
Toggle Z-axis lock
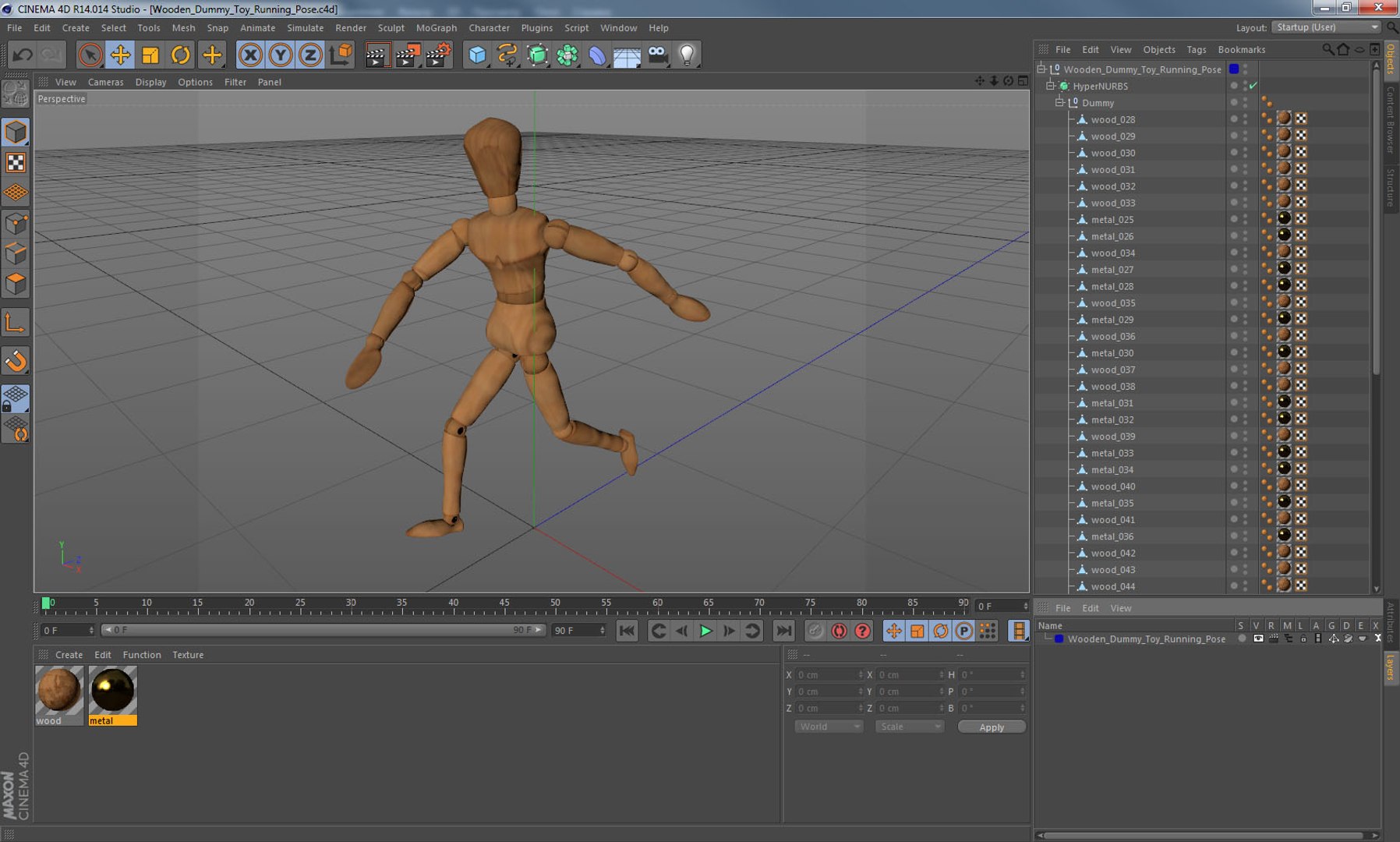(x=310, y=55)
